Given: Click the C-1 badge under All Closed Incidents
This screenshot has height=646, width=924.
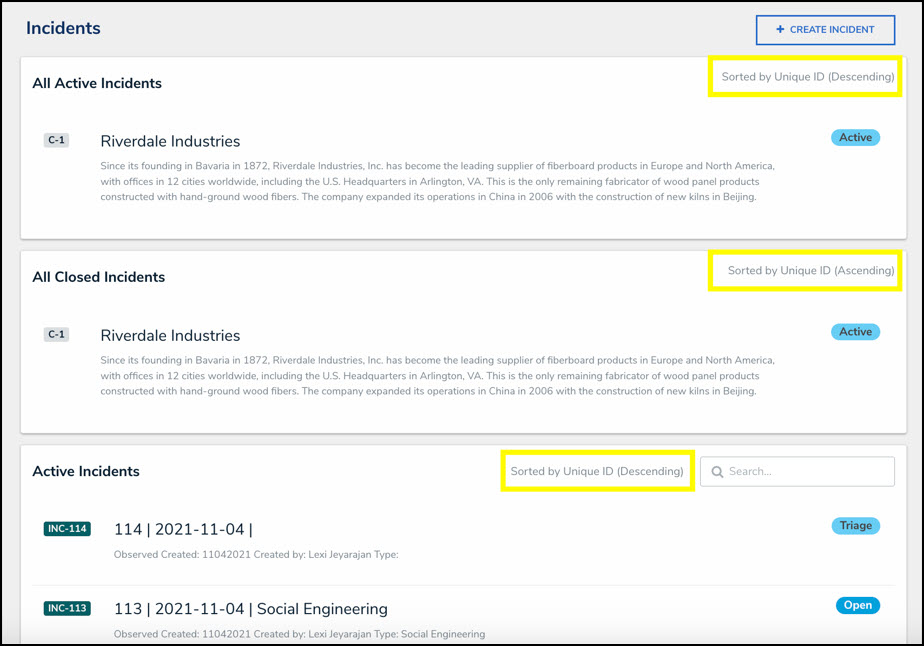Looking at the screenshot, I should [x=56, y=335].
